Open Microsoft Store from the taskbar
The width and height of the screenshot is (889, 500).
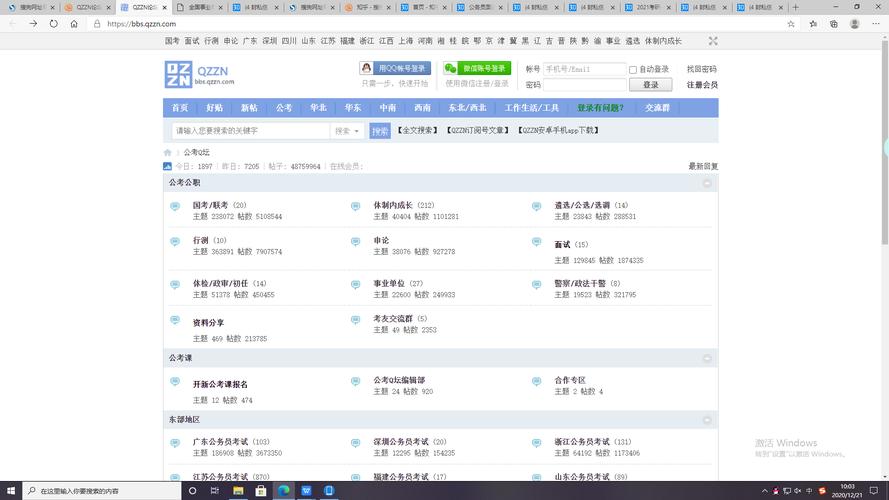click(x=261, y=491)
